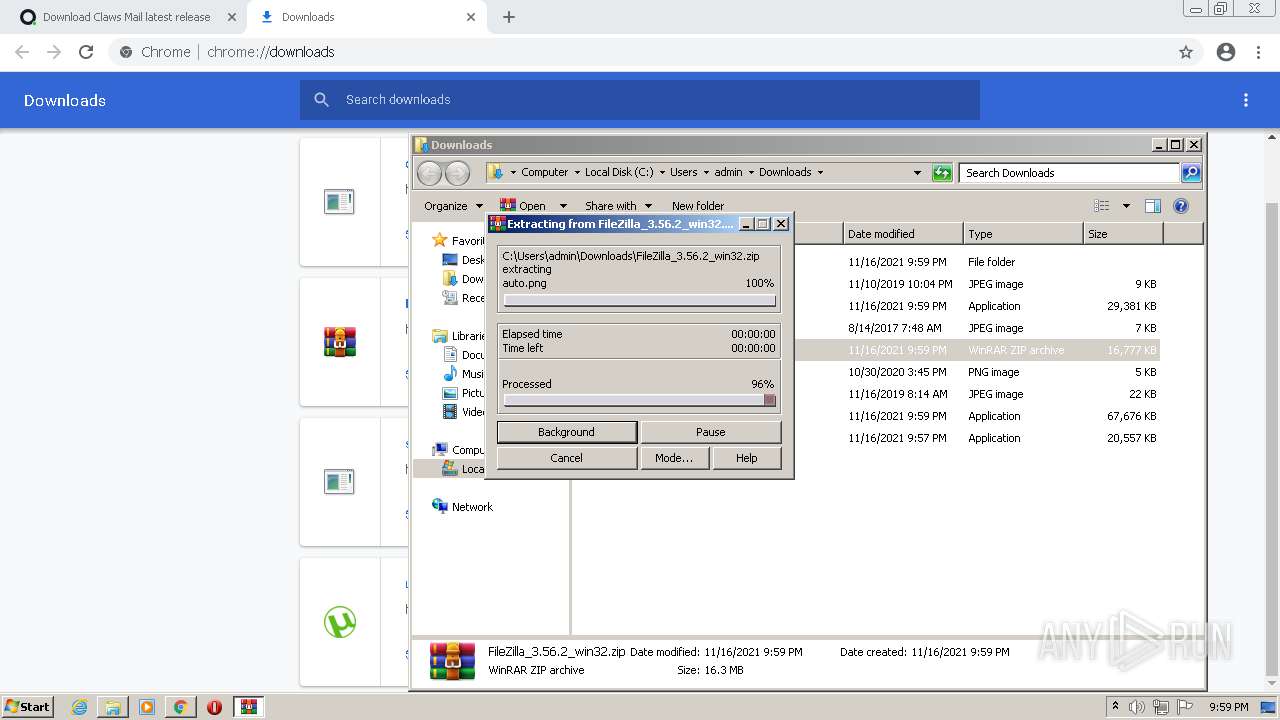Click the Search downloads field

[640, 100]
